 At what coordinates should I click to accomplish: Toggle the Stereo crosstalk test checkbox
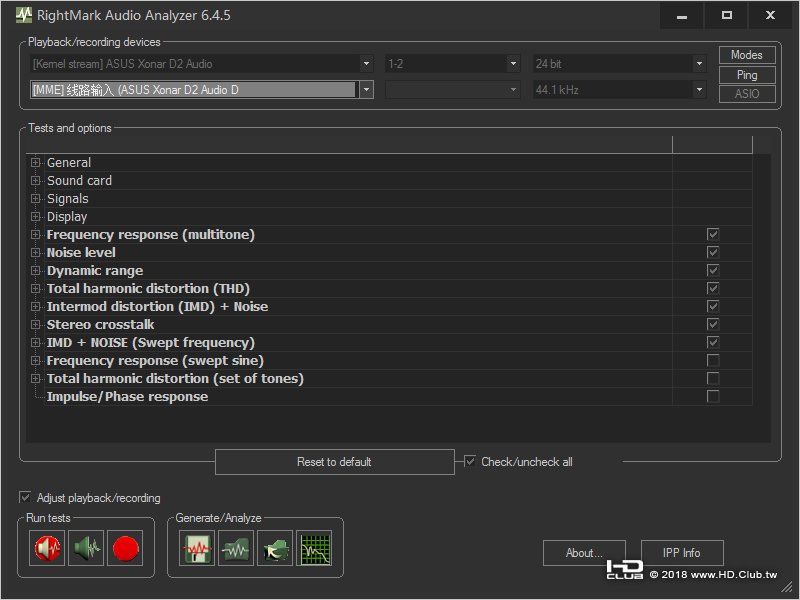tap(713, 324)
